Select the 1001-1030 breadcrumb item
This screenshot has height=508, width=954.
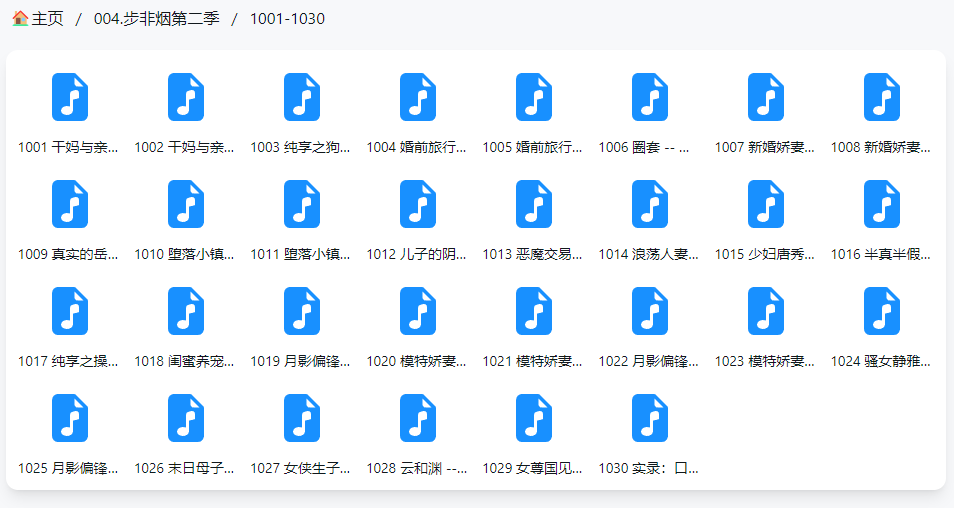click(287, 19)
